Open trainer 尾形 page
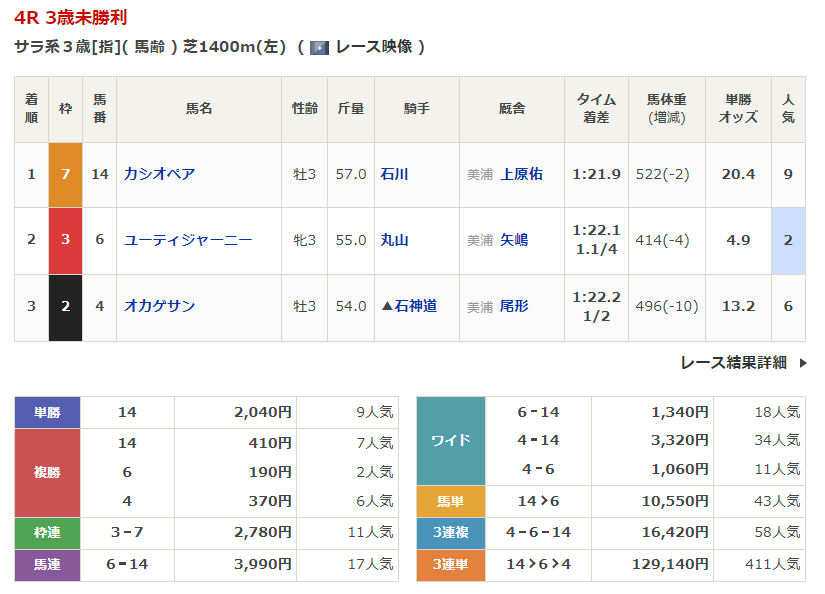The image size is (825, 594). [x=514, y=306]
